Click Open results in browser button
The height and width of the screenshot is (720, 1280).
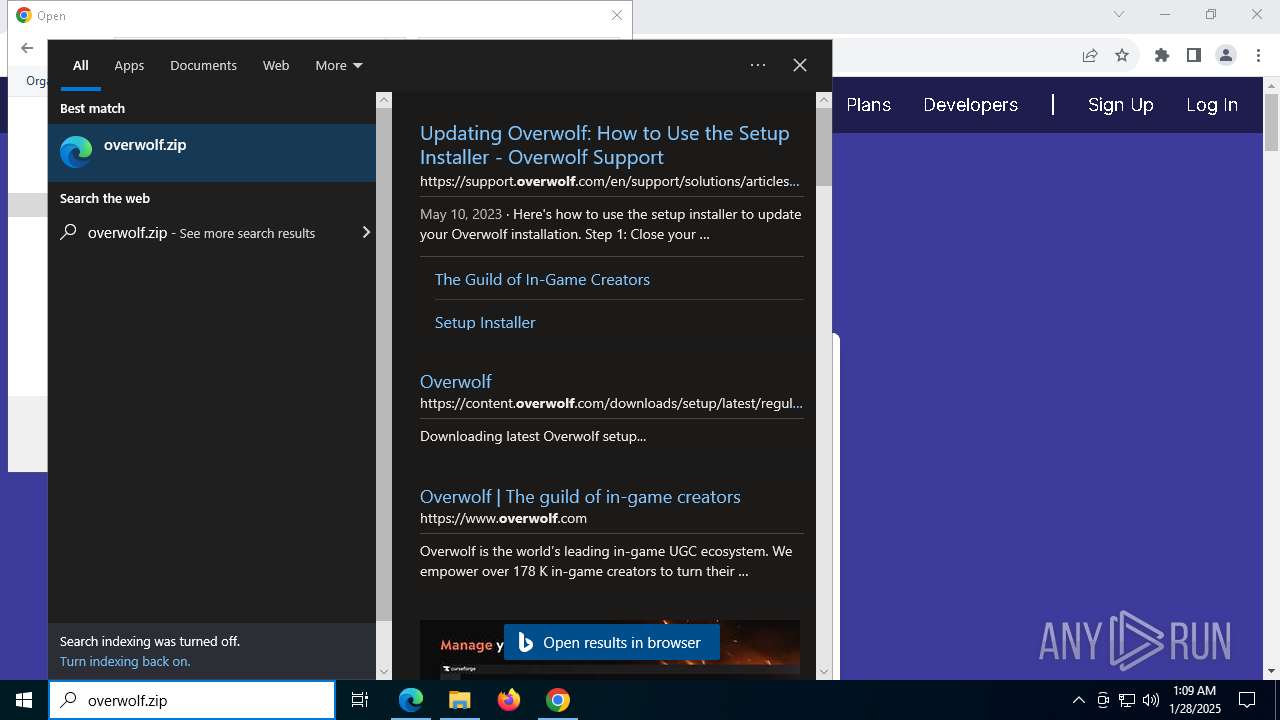[611, 642]
